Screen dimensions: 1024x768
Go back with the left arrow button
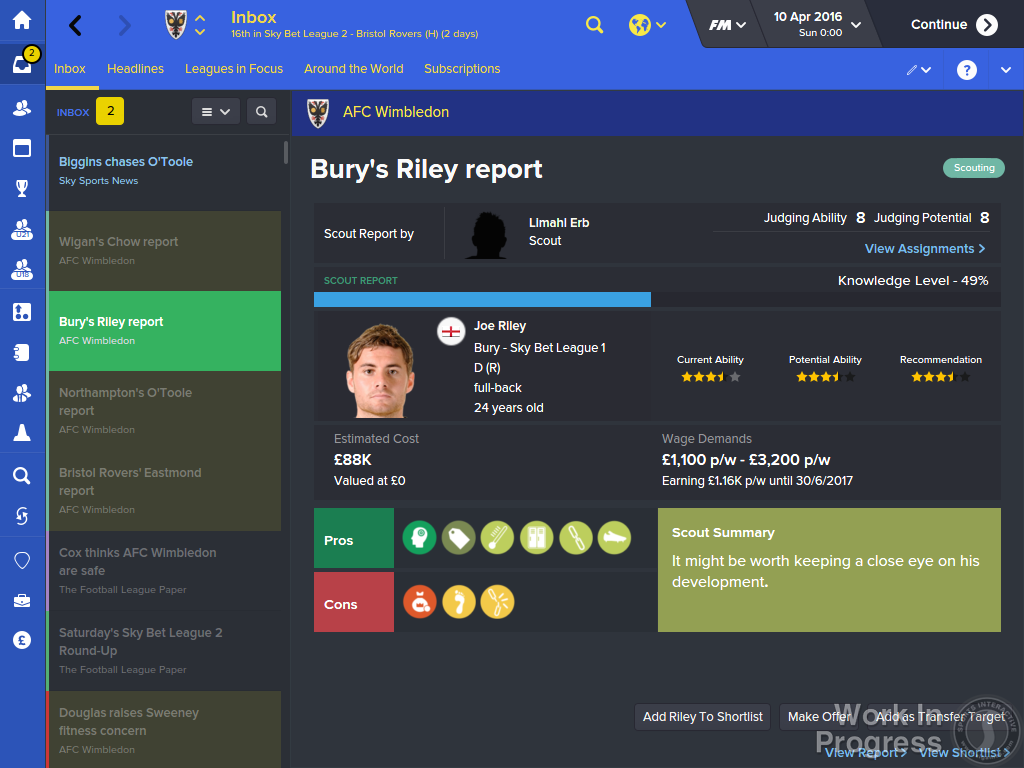(76, 25)
